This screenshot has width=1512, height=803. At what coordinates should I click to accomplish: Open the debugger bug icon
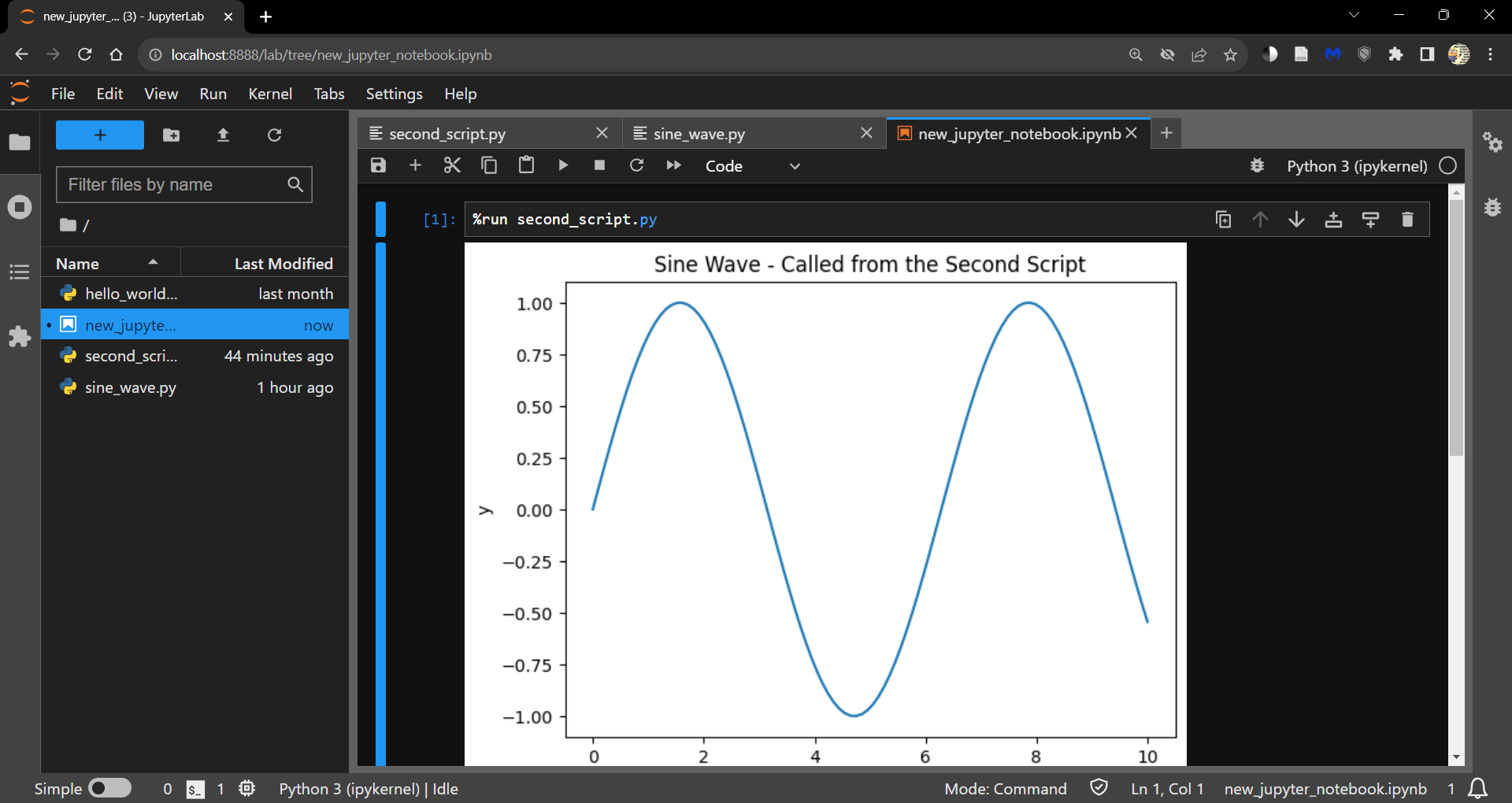coord(1257,165)
